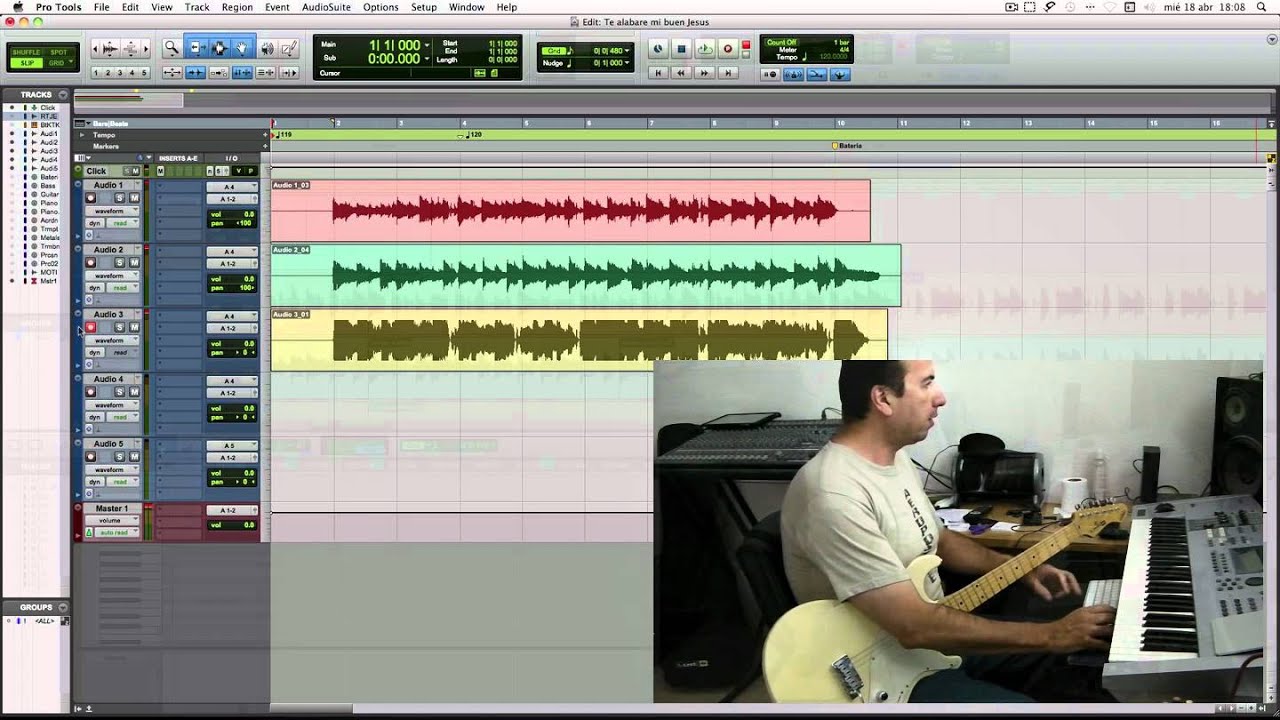Click the Stop transport button
Image resolution: width=1280 pixels, height=720 pixels.
(681, 49)
